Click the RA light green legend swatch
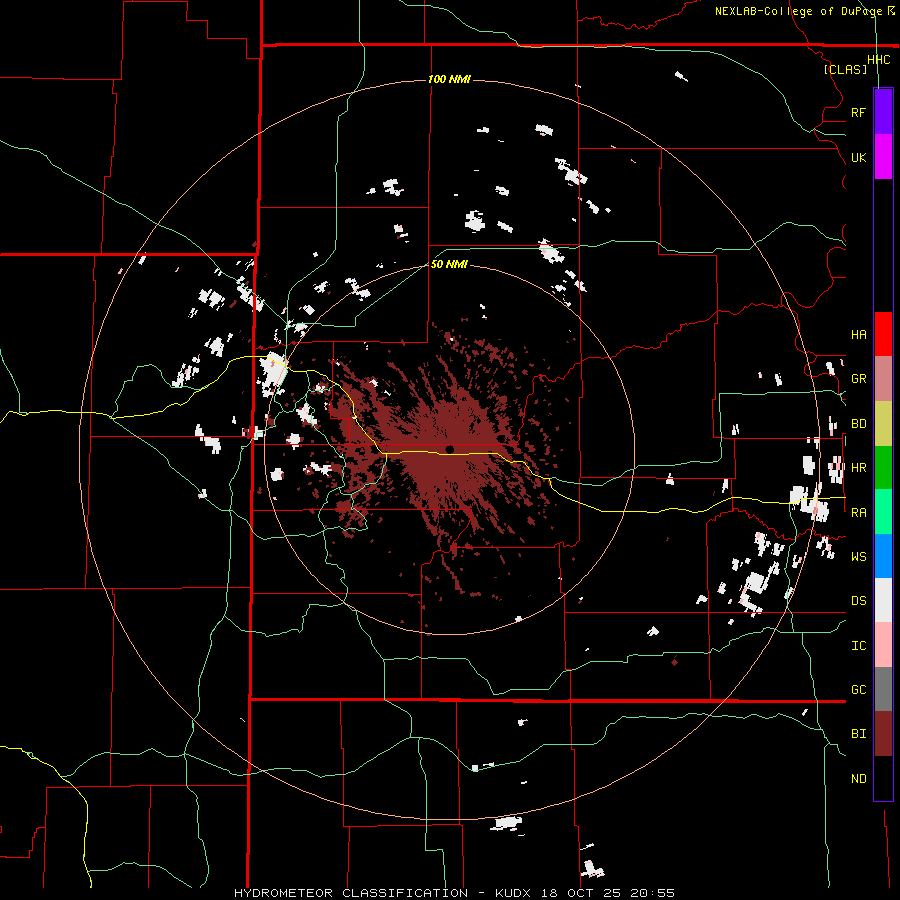Screen dimensions: 900x900 click(x=883, y=512)
